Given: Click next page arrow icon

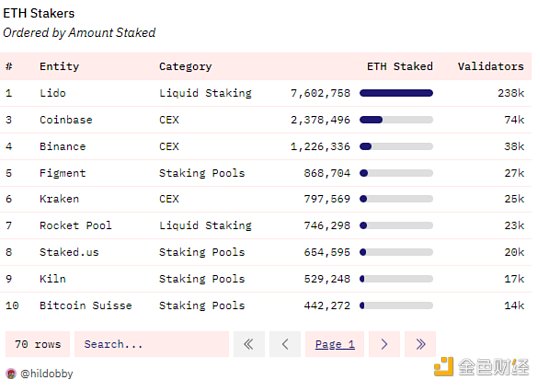Looking at the screenshot, I should [x=384, y=344].
